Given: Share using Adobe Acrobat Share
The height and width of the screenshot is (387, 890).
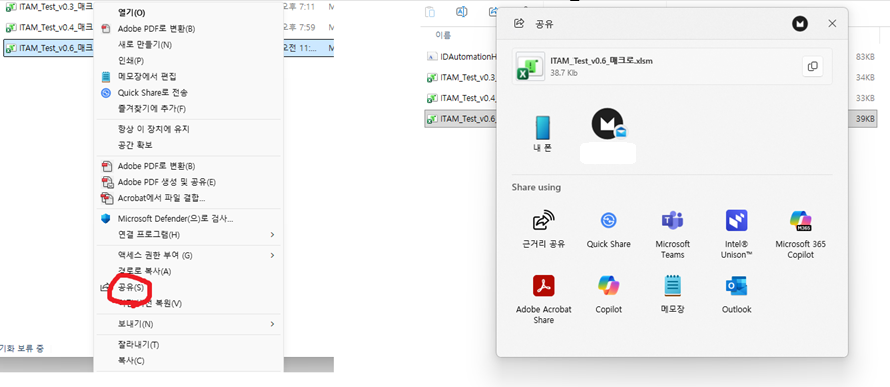Looking at the screenshot, I should click(543, 300).
